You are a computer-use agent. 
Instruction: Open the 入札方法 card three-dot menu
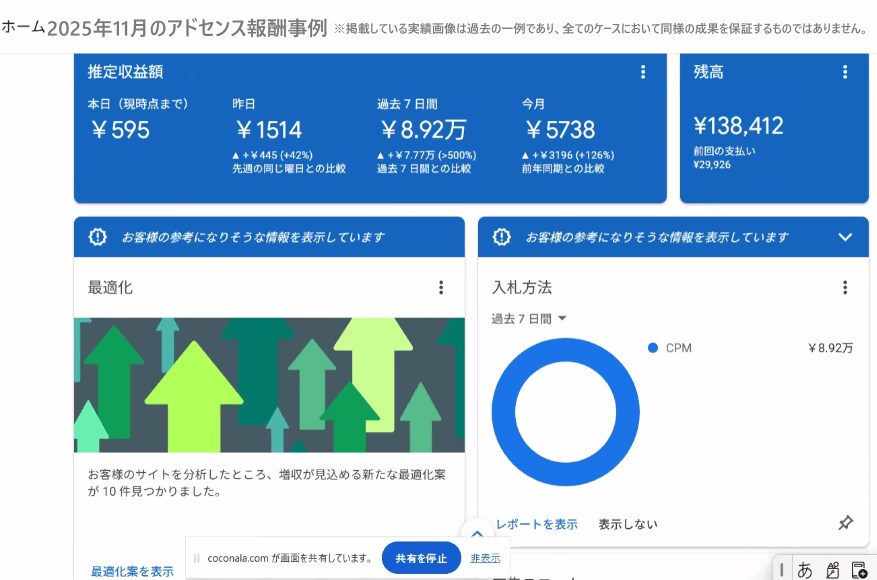pos(845,287)
